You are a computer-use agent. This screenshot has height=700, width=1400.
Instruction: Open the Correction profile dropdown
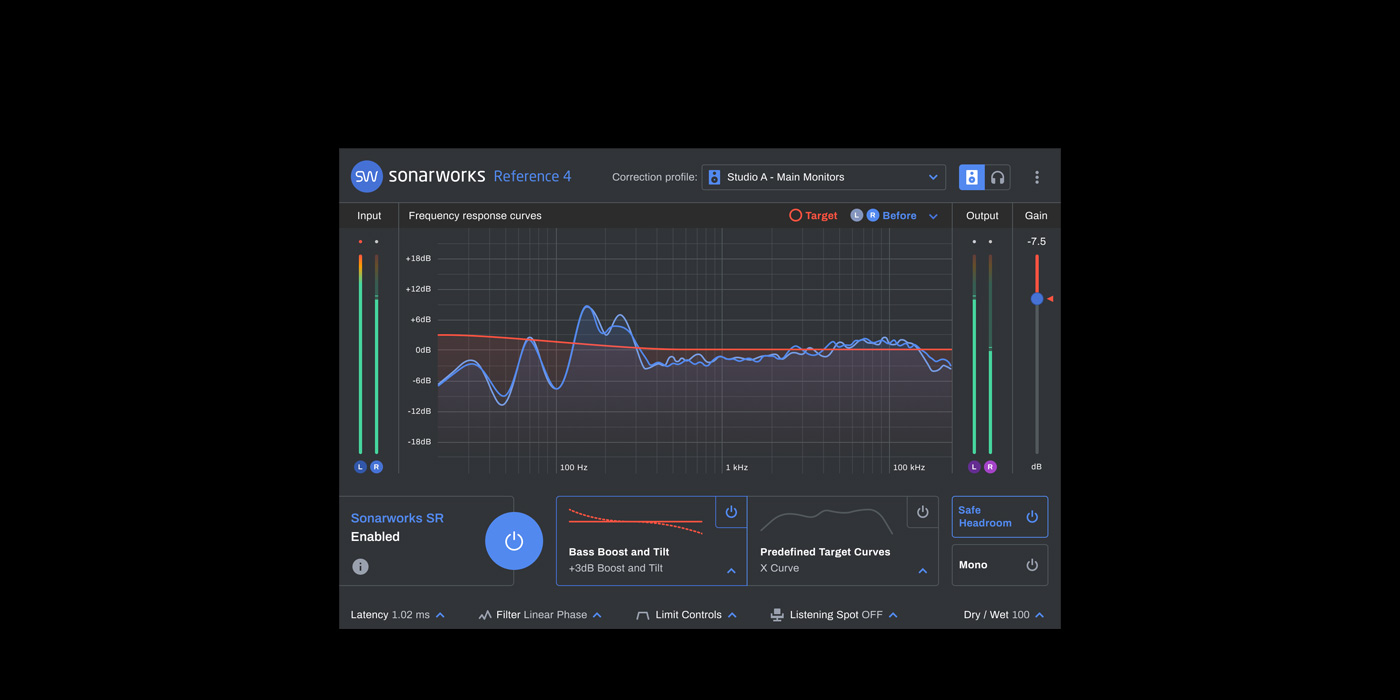pos(824,177)
